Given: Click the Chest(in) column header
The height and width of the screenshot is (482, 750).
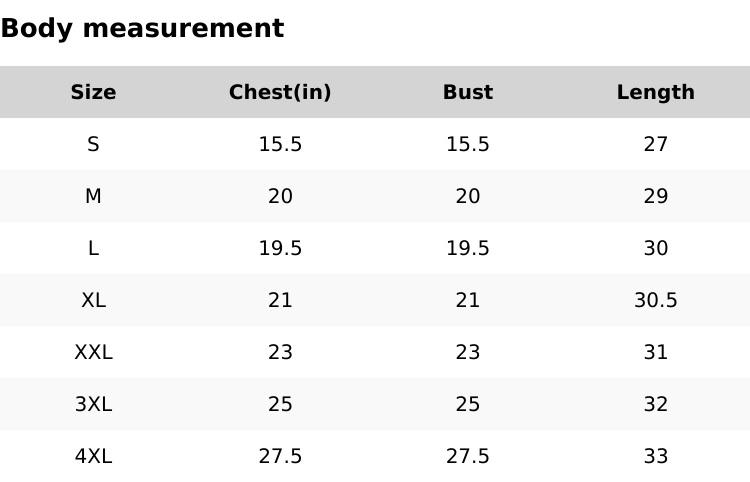Looking at the screenshot, I should tap(280, 92).
